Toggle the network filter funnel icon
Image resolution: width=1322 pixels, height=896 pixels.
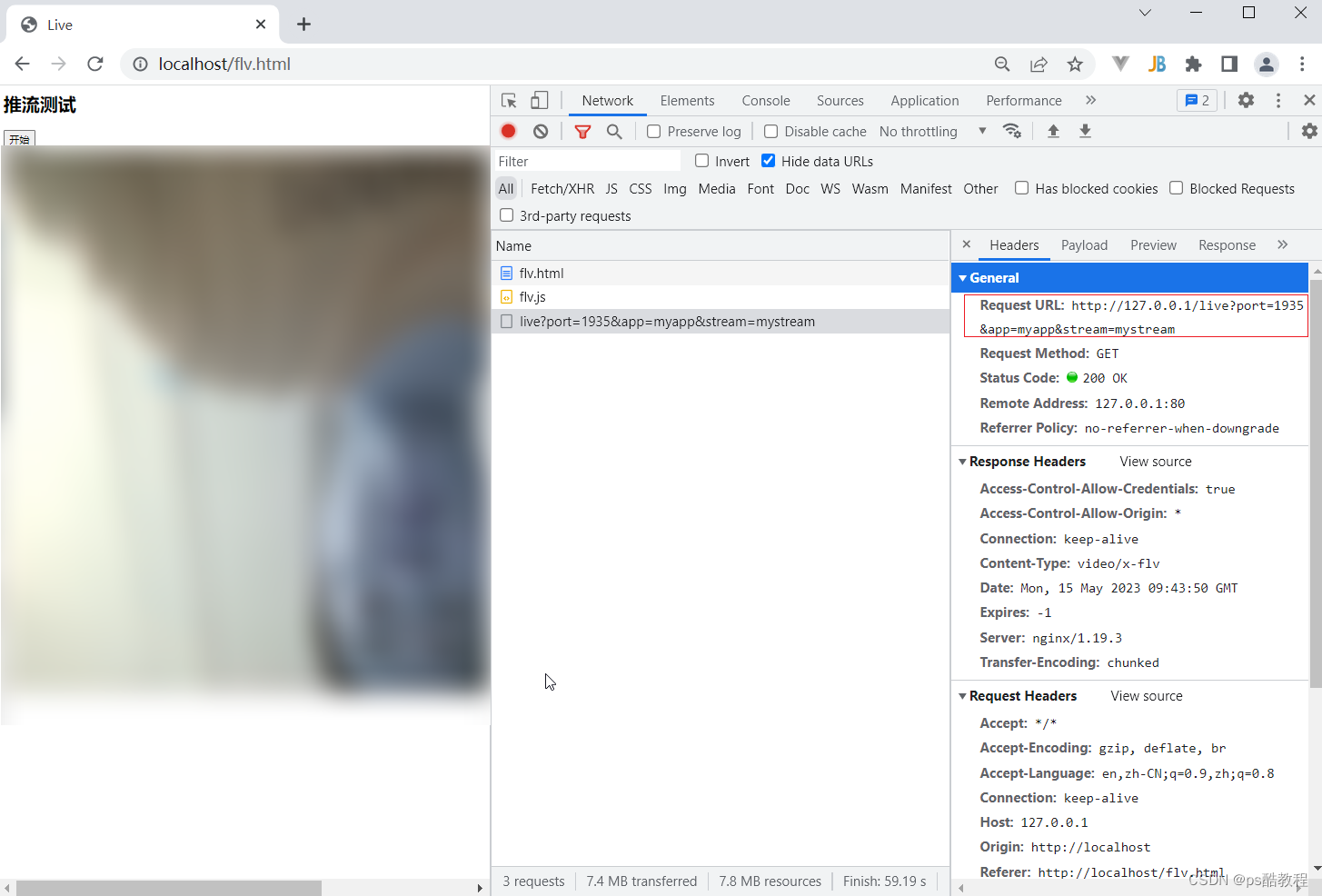[x=583, y=131]
